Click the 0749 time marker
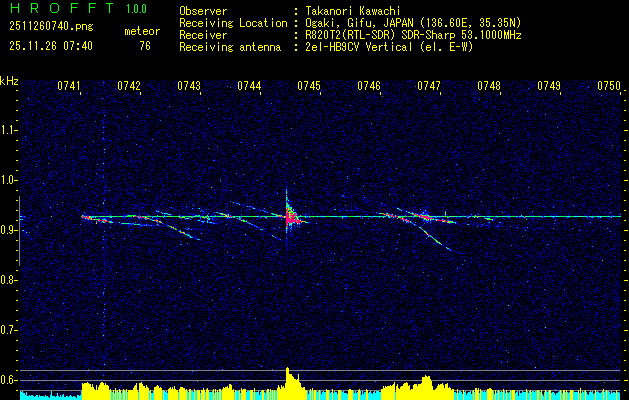 (x=549, y=86)
